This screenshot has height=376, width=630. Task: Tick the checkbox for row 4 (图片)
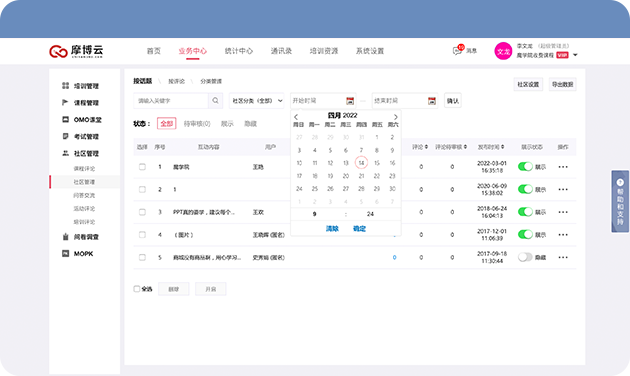pos(142,235)
